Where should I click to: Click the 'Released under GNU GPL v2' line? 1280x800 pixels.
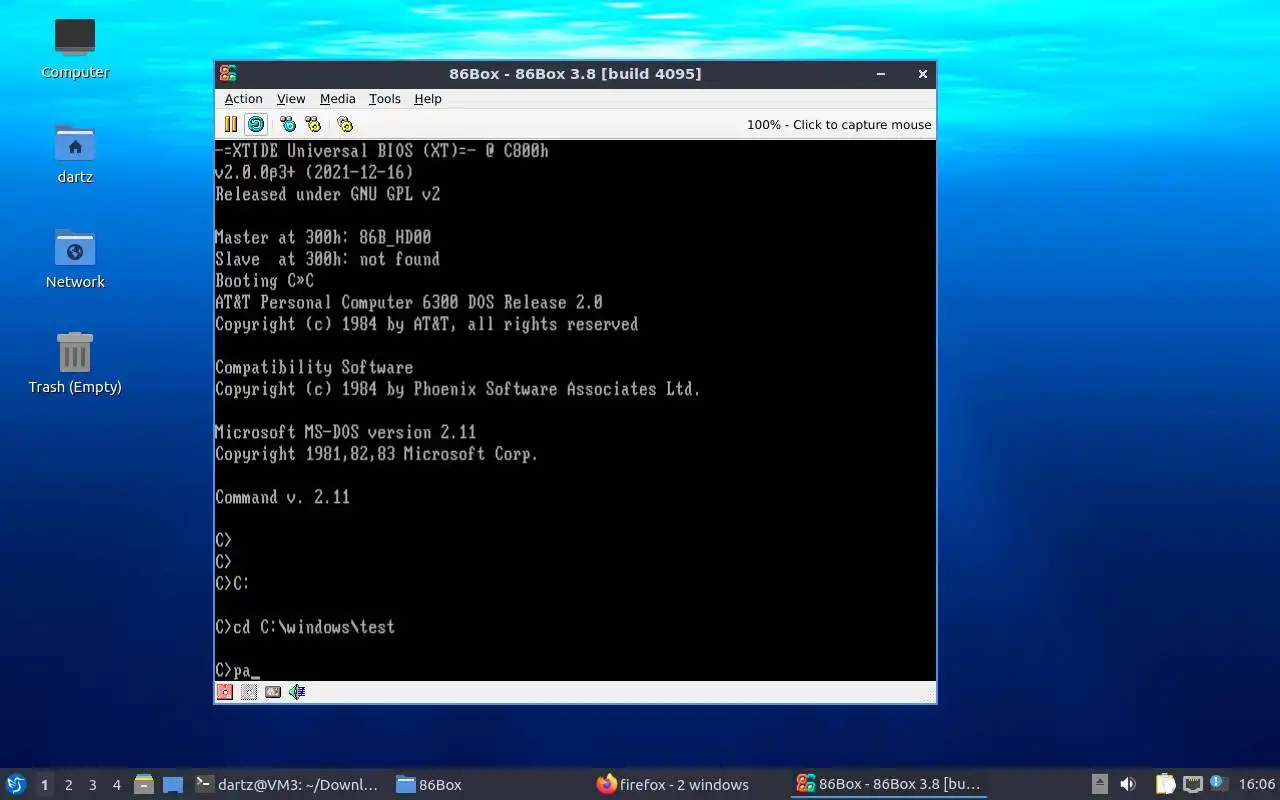pyautogui.click(x=327, y=194)
